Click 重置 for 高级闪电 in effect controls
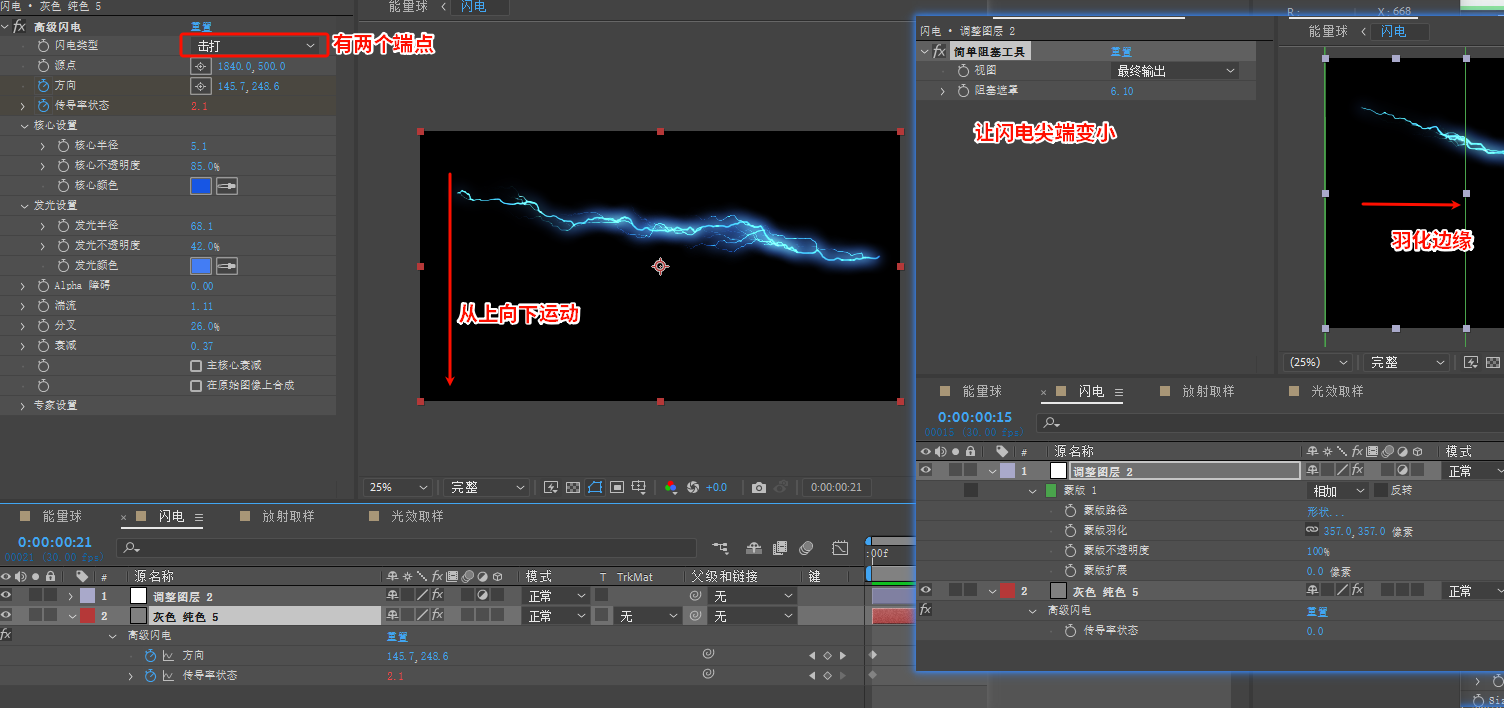Image resolution: width=1504 pixels, height=708 pixels. pos(200,26)
